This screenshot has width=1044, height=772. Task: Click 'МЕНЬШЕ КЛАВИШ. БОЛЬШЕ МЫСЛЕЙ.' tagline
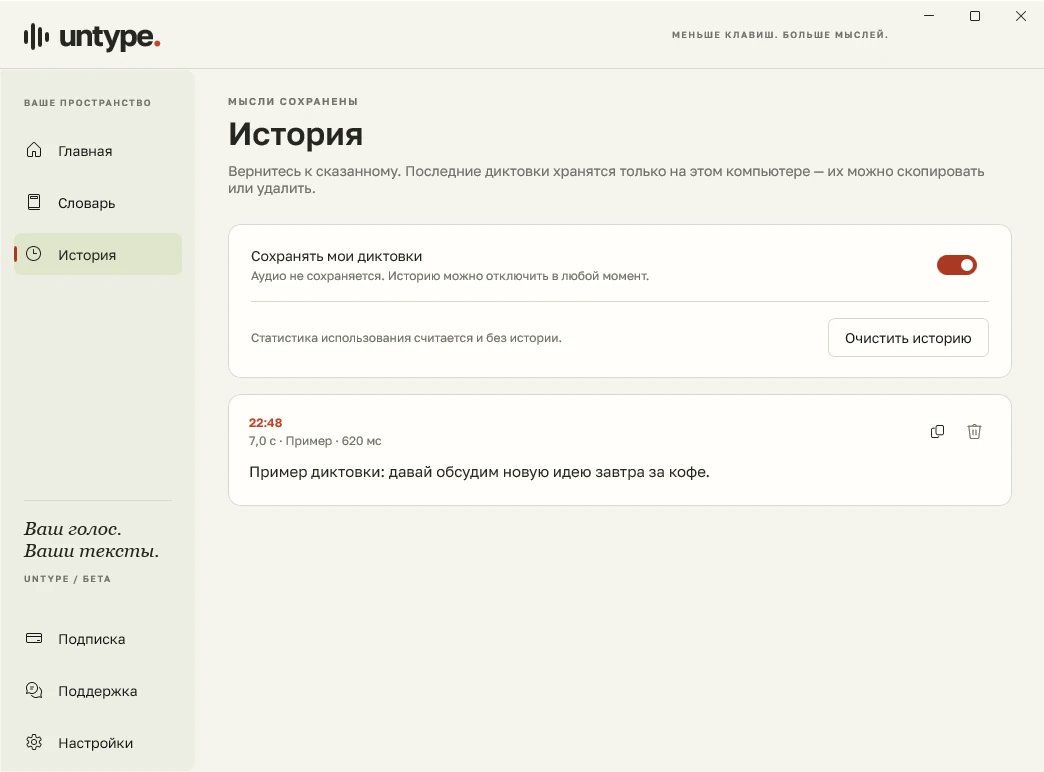click(x=780, y=35)
